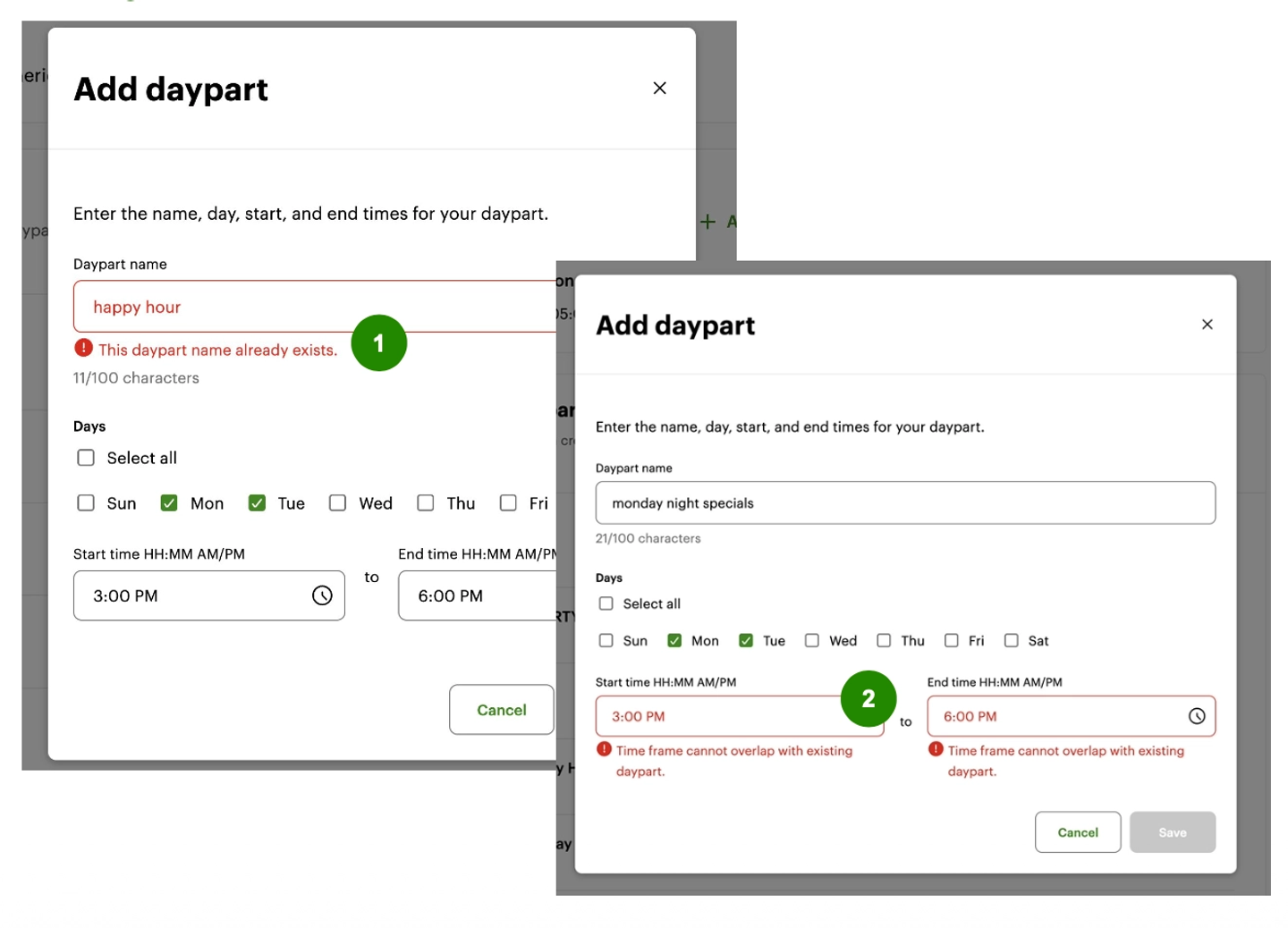
Task: Check Wed in monday night specials dialog
Action: (812, 640)
